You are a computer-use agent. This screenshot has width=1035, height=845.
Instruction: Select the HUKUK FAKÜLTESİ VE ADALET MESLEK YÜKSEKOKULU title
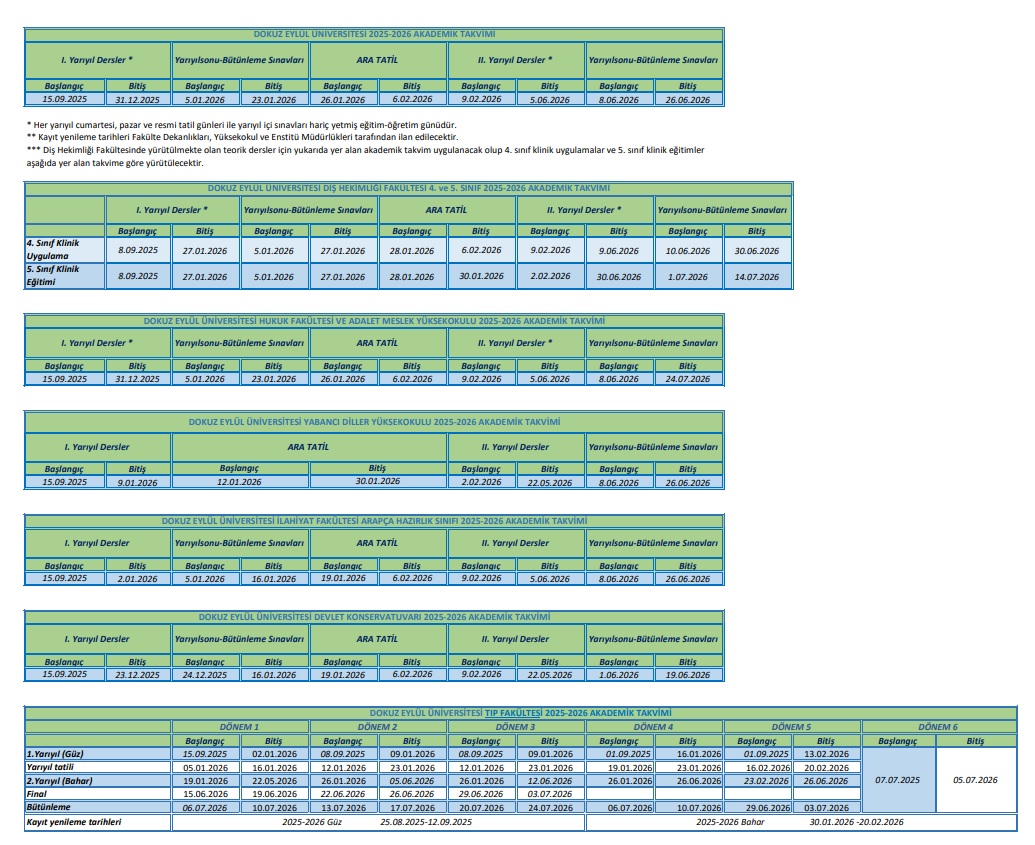point(374,321)
